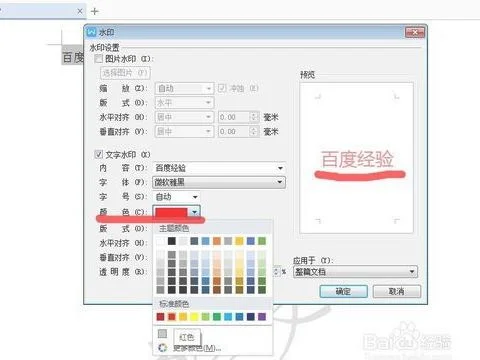Open picture watermark 垂直对齐 dropdown
The image size is (480, 360).
tap(184, 131)
